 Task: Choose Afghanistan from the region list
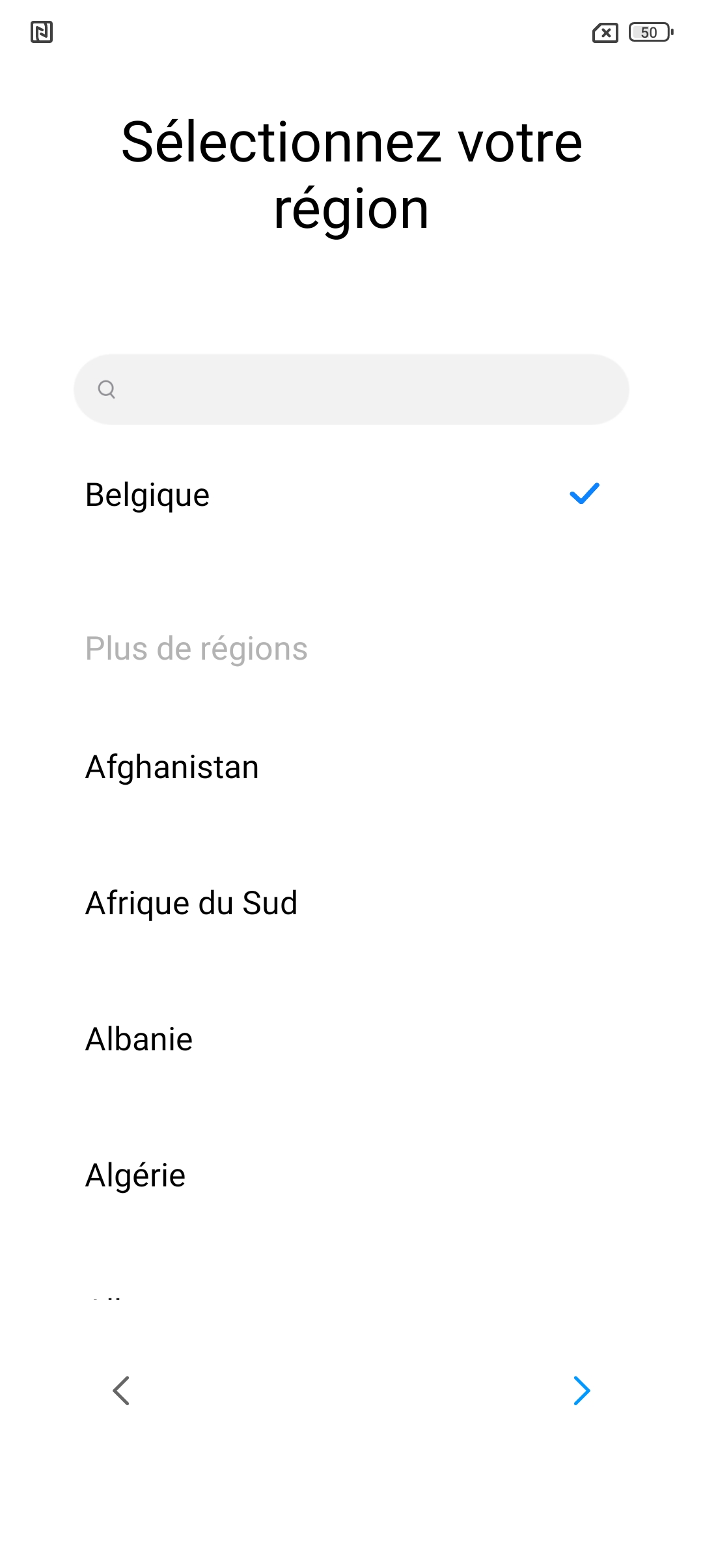click(172, 767)
